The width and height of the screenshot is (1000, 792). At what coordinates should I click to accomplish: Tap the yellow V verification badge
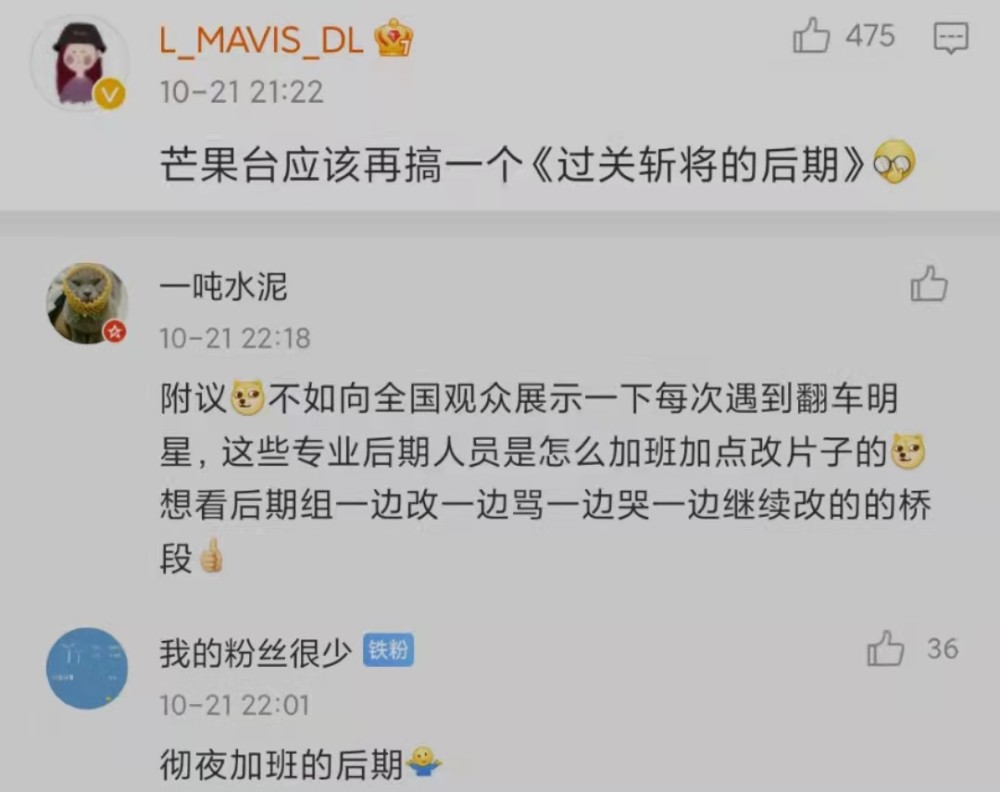click(110, 94)
